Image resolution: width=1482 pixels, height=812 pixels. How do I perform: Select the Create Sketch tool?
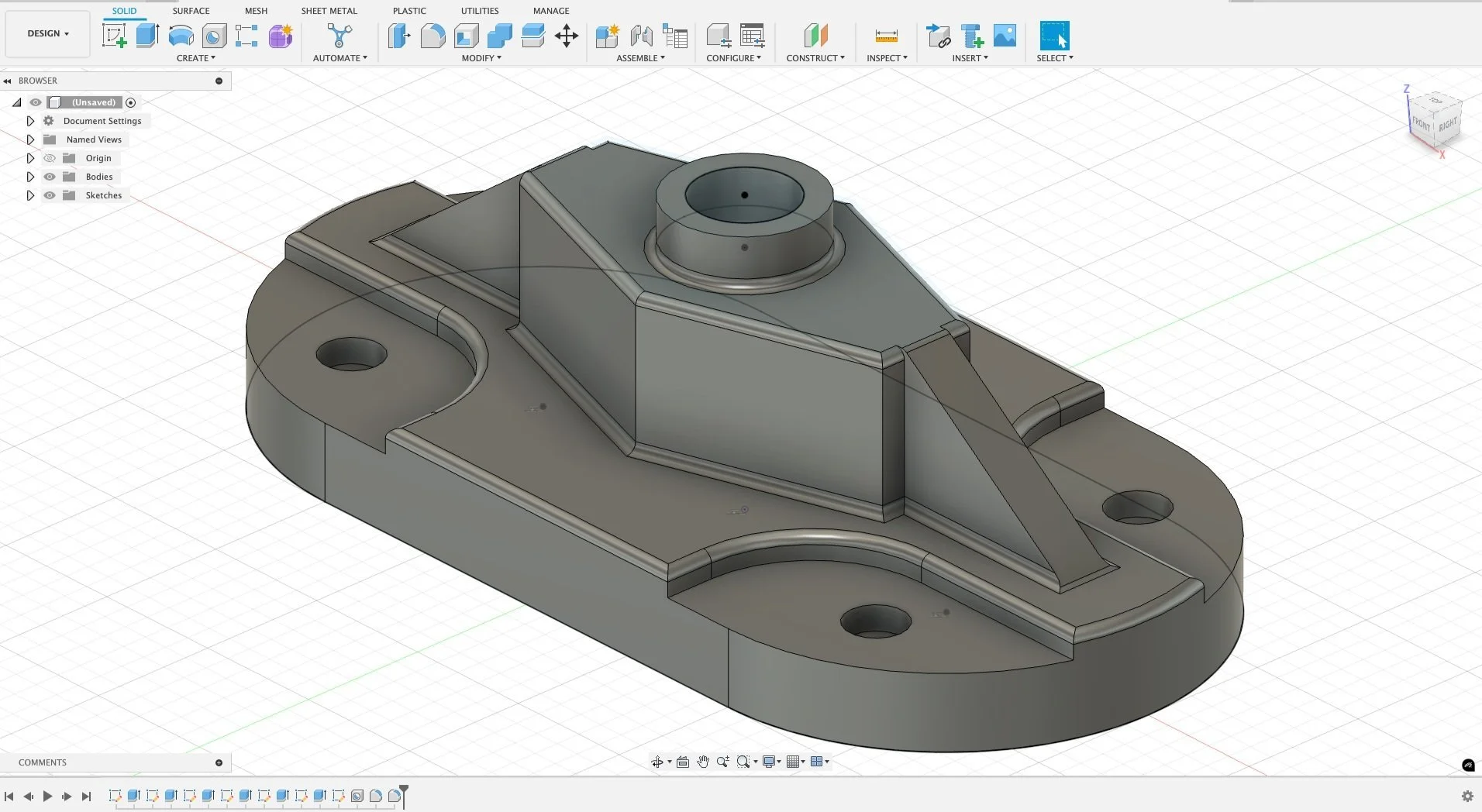(115, 36)
